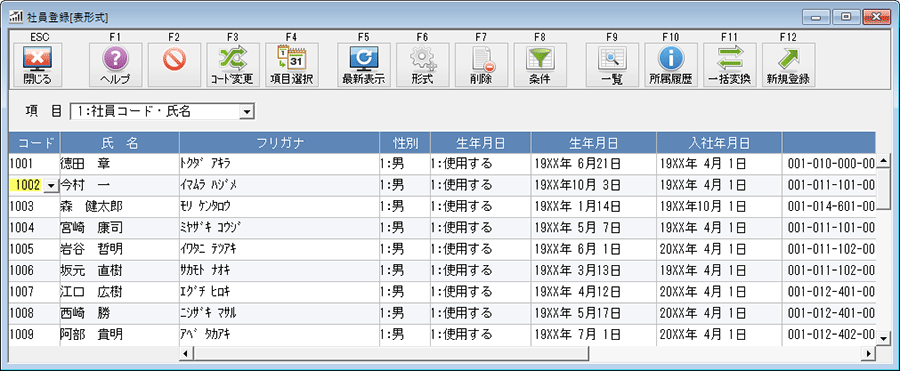
Task: Click the 新規登録 green arrow icon
Action: pos(788,65)
